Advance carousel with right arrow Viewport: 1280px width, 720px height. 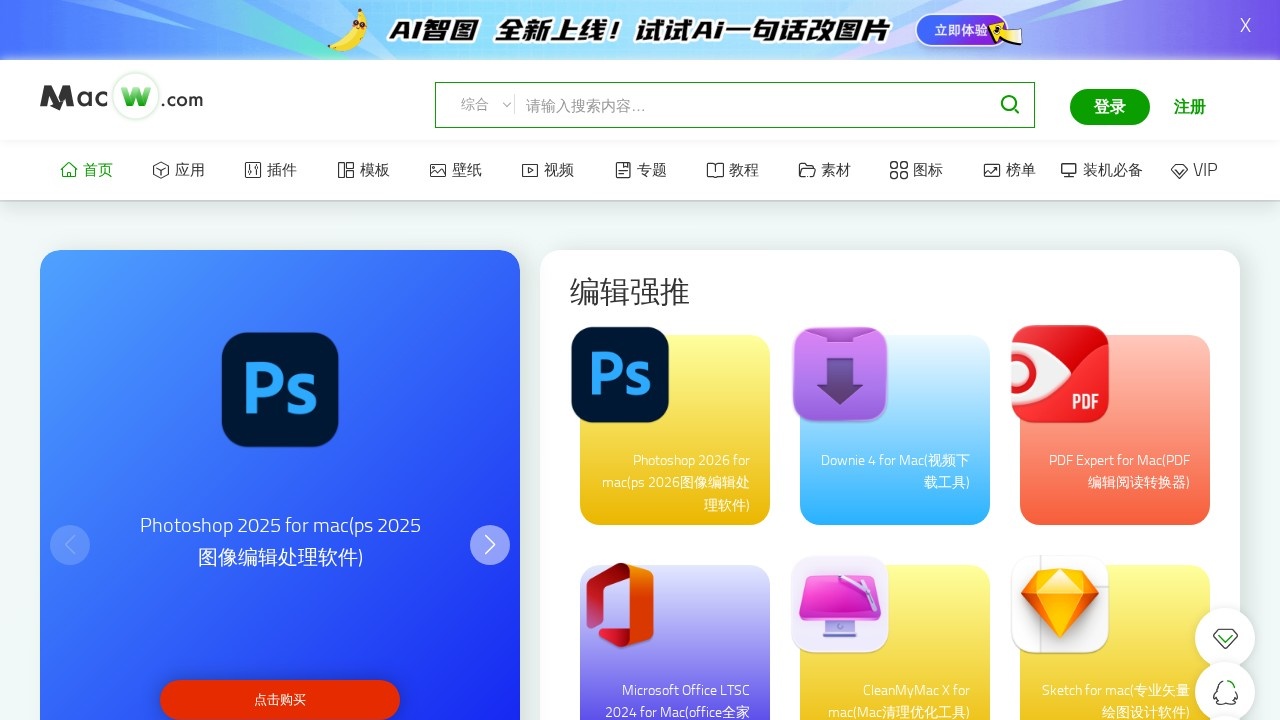click(x=490, y=545)
